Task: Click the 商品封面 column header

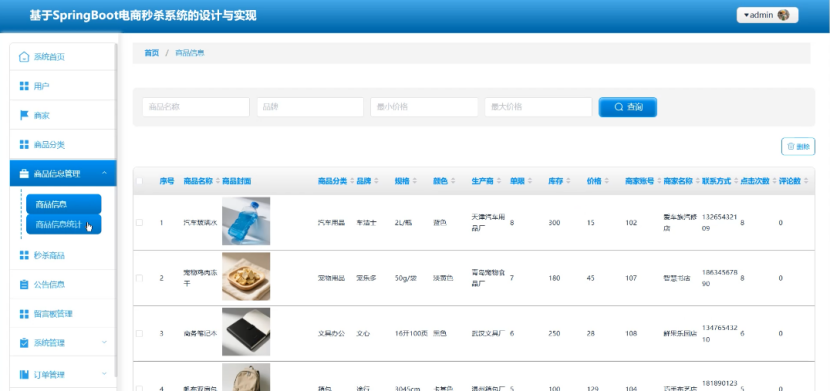Action: pyautogui.click(x=236, y=181)
